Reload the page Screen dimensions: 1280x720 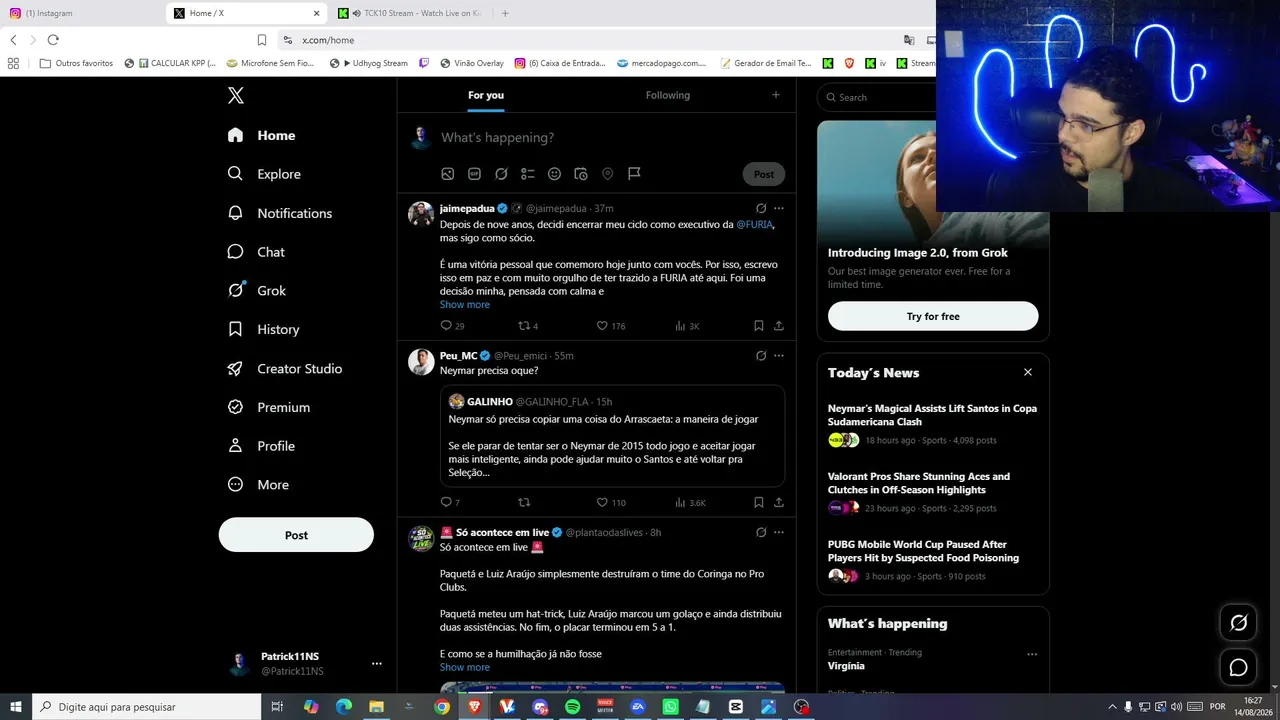(53, 40)
